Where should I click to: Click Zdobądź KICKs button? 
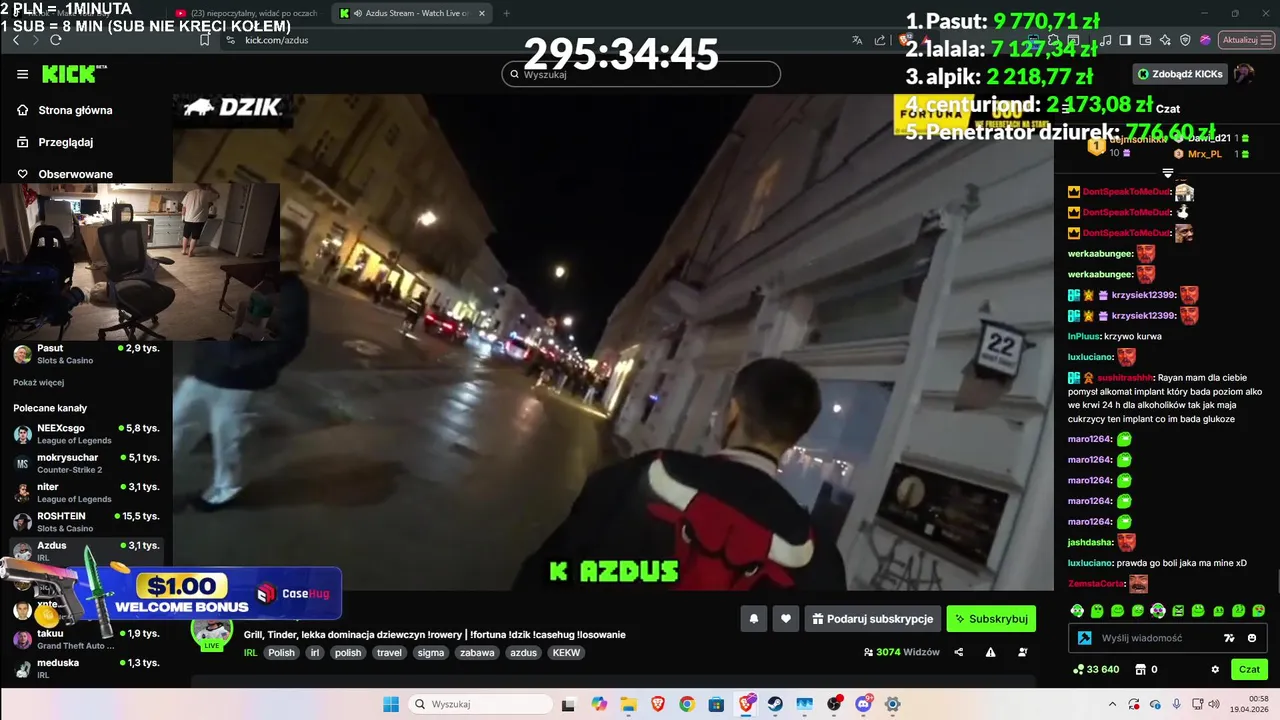(x=1180, y=74)
